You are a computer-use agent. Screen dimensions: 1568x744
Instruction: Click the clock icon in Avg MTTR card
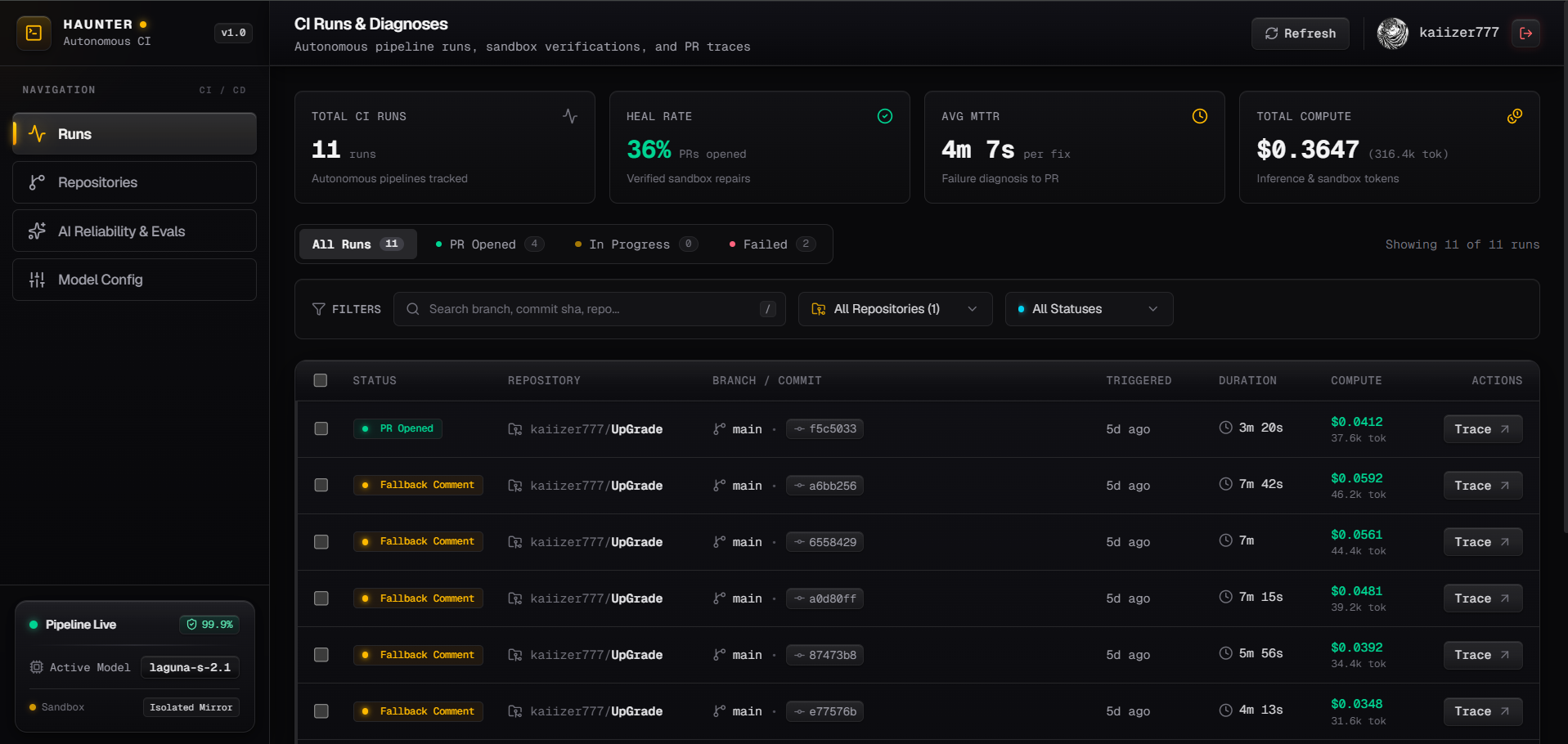pos(1200,116)
